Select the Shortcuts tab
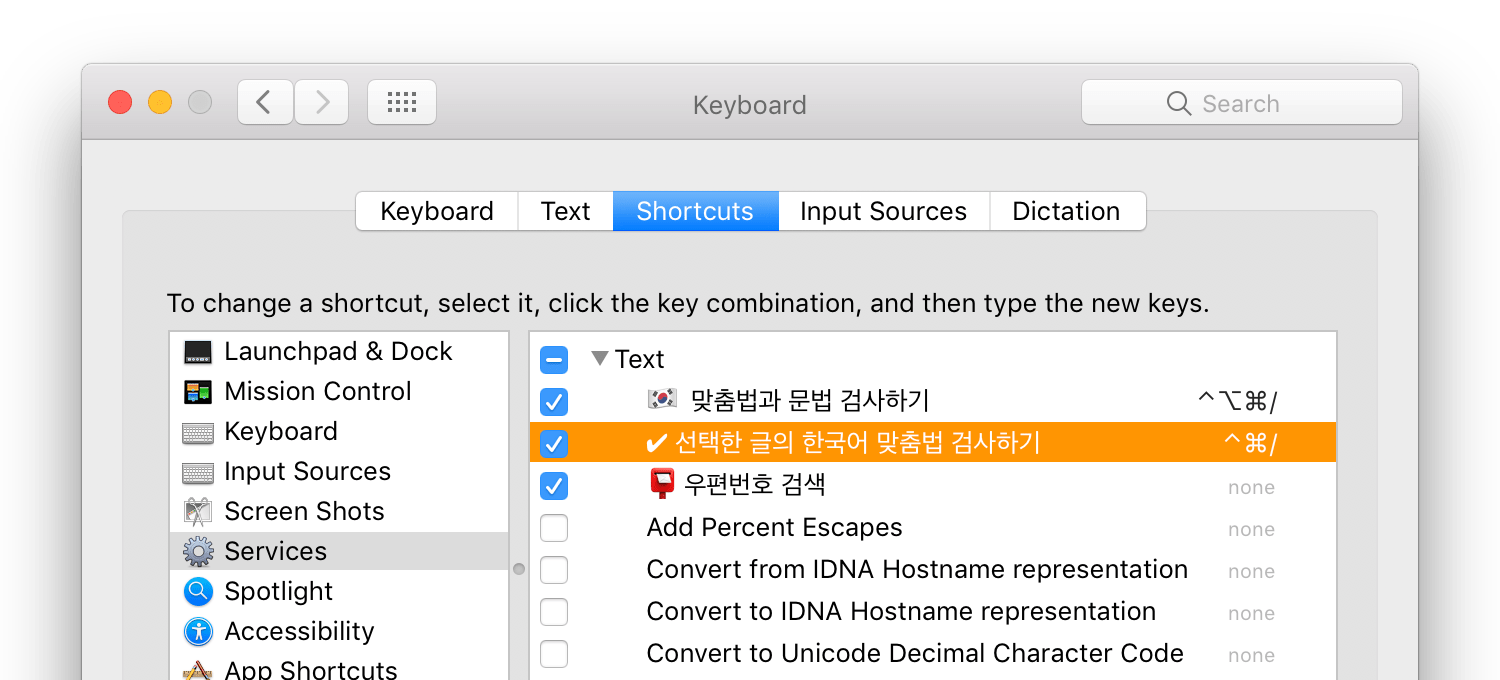 (x=695, y=211)
